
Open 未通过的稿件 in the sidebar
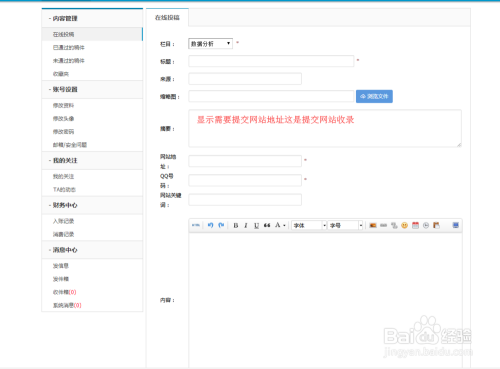[69, 61]
